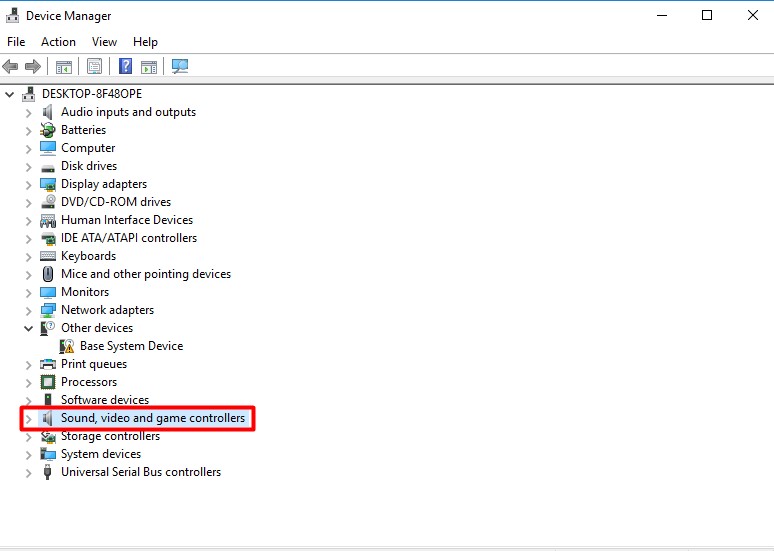Select the Storage controllers entry
Image resolution: width=774 pixels, height=551 pixels.
110,436
